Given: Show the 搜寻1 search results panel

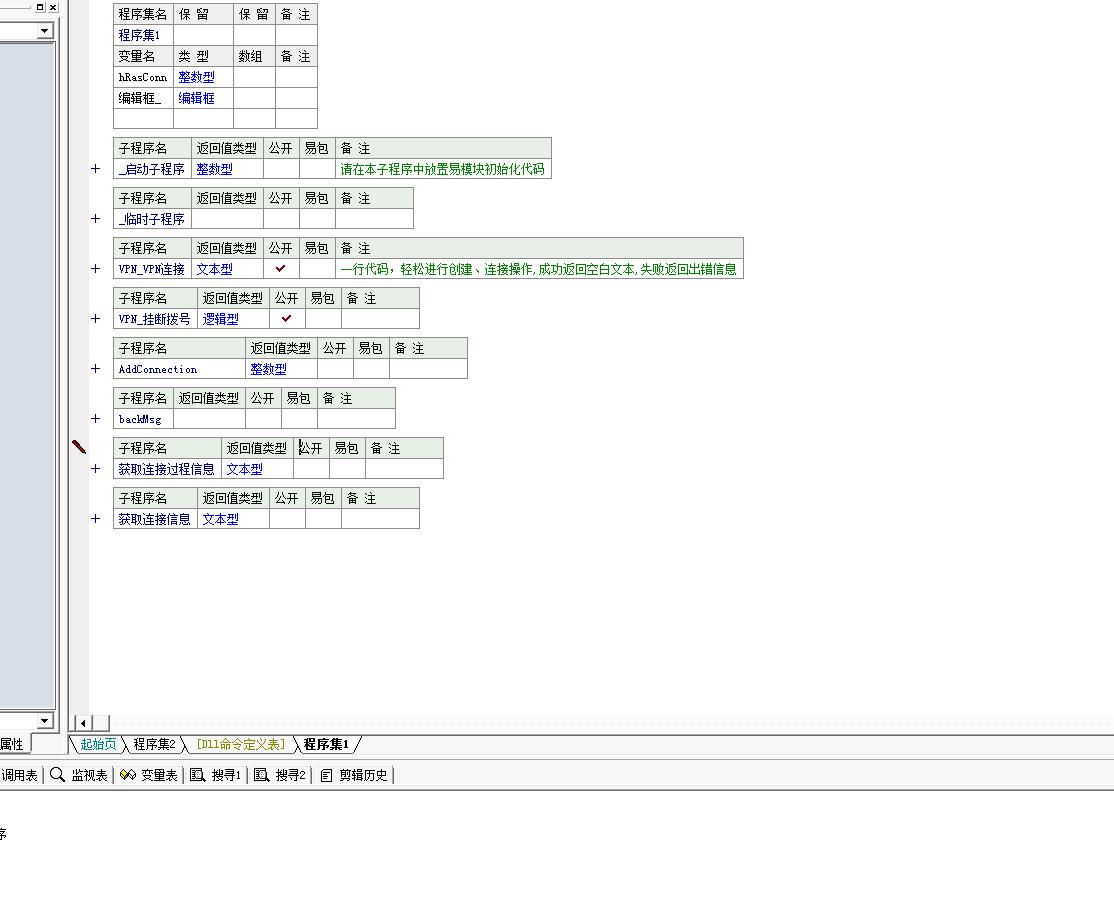Looking at the screenshot, I should [216, 775].
